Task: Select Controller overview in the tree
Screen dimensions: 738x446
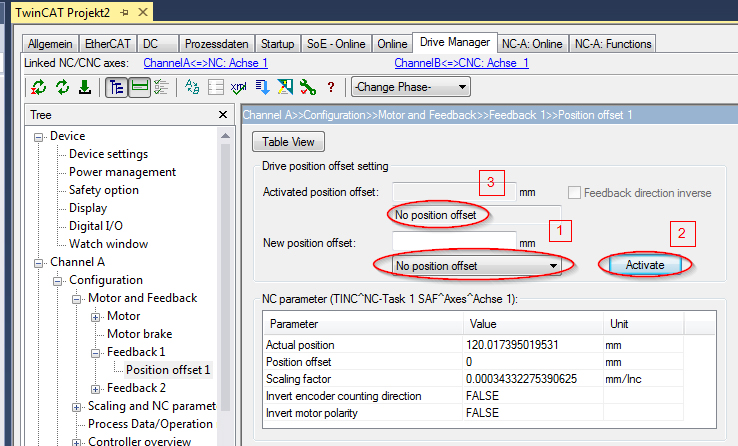Action: [x=139, y=441]
